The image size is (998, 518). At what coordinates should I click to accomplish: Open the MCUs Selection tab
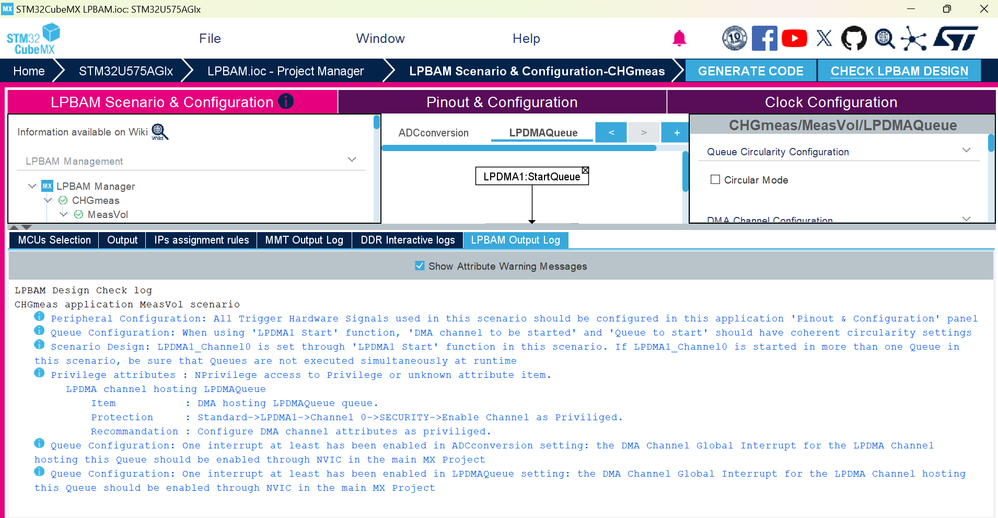(x=54, y=240)
